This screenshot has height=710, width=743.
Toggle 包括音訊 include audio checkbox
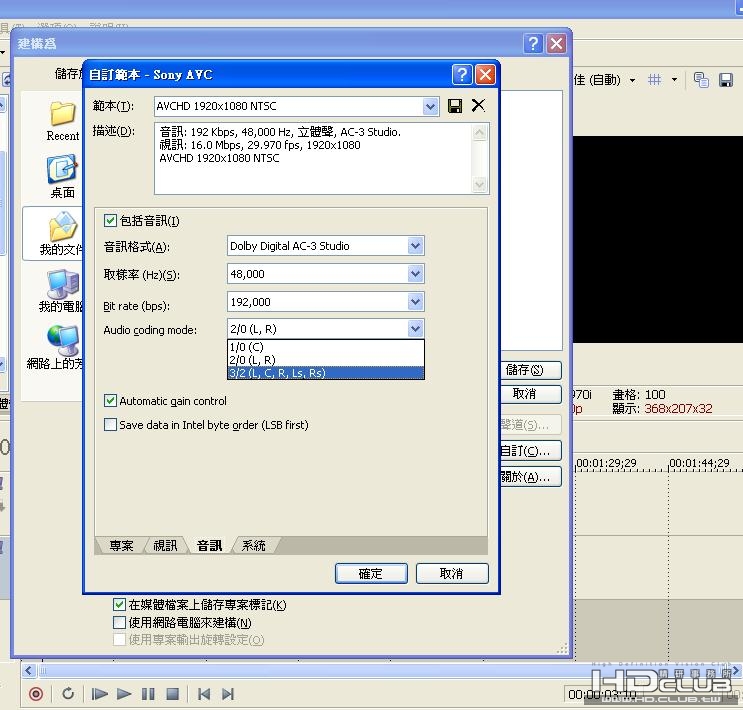(x=110, y=220)
